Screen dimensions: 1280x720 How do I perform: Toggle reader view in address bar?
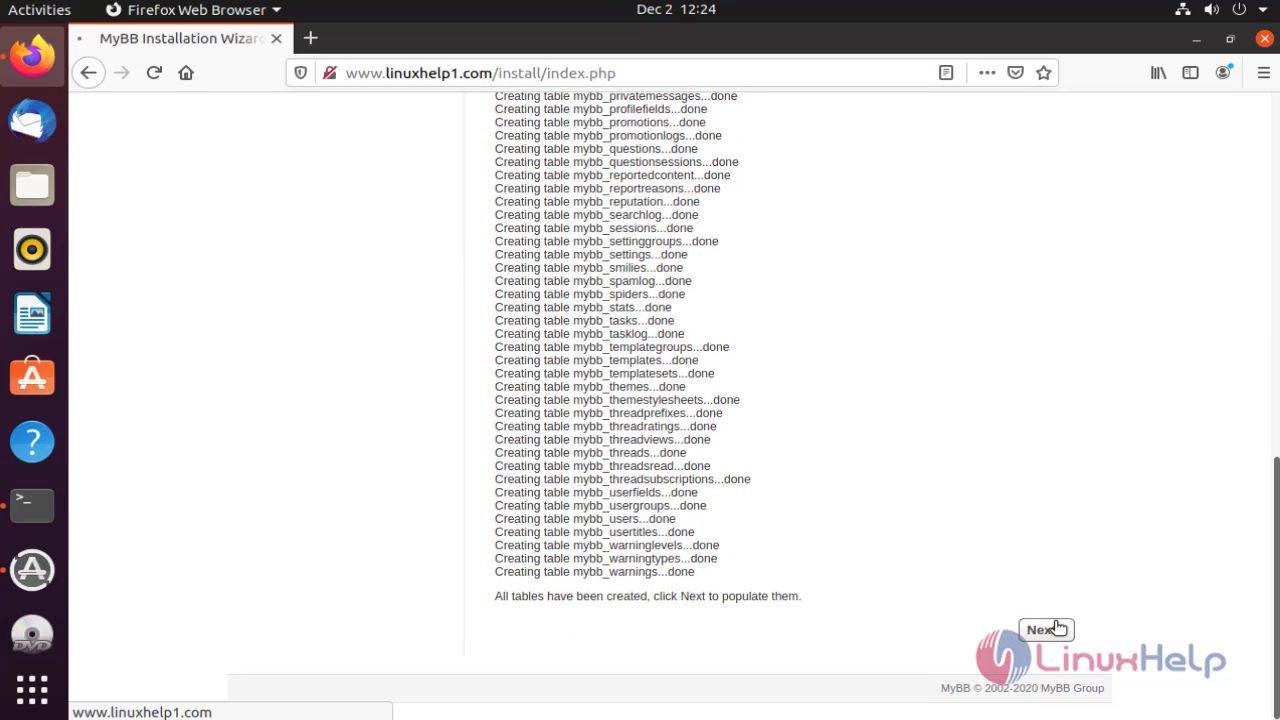[x=946, y=73]
